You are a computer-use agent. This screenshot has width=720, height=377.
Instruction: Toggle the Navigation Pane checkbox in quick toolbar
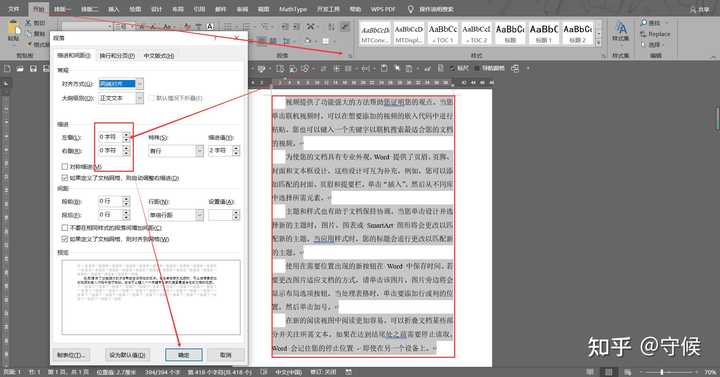476,68
